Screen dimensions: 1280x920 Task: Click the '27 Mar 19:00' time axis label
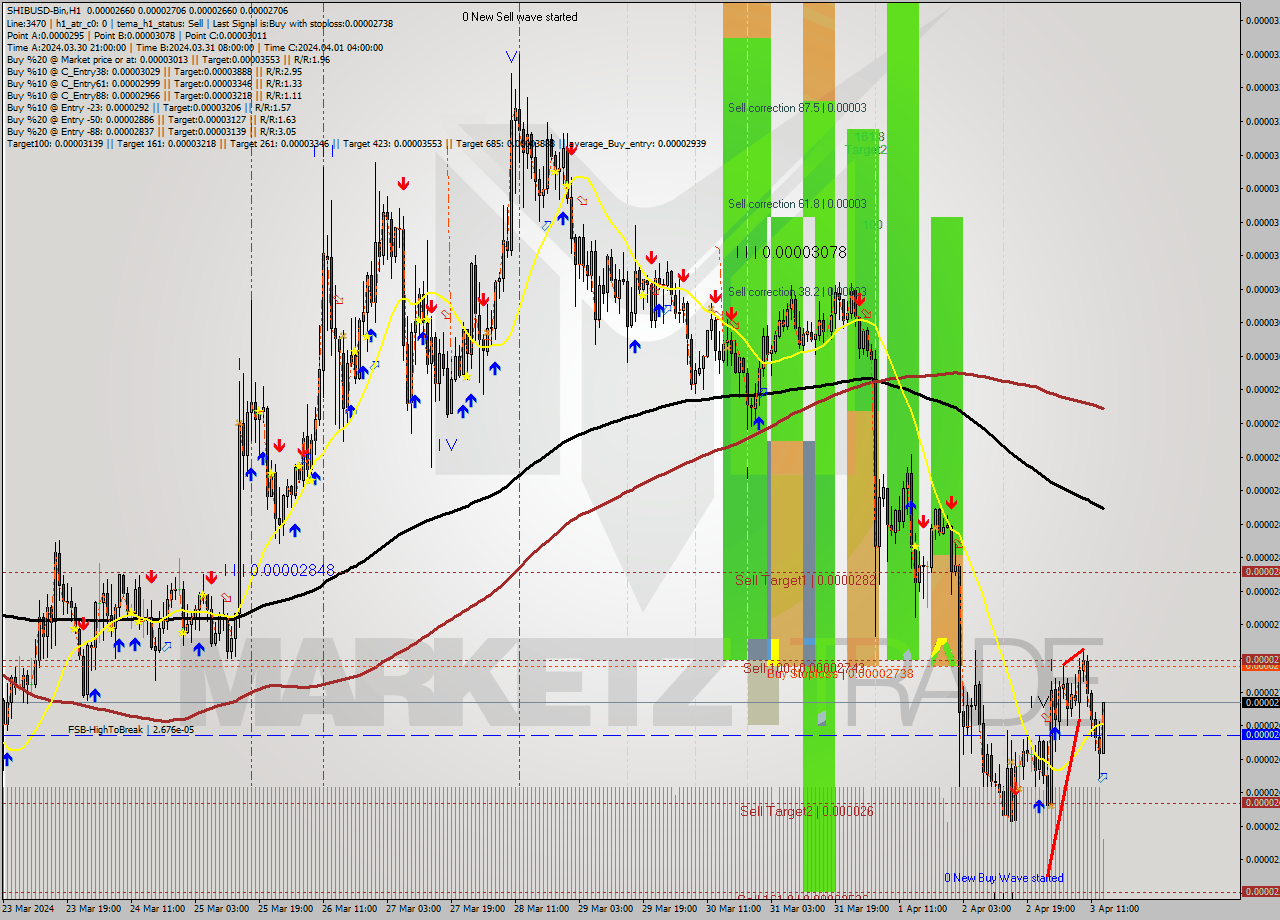[x=478, y=909]
